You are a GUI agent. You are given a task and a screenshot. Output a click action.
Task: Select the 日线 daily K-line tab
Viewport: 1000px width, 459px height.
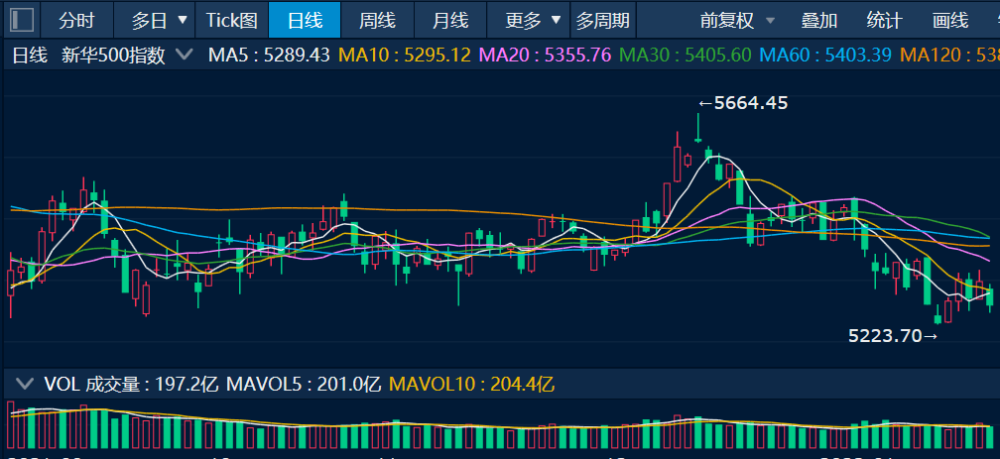coord(305,20)
